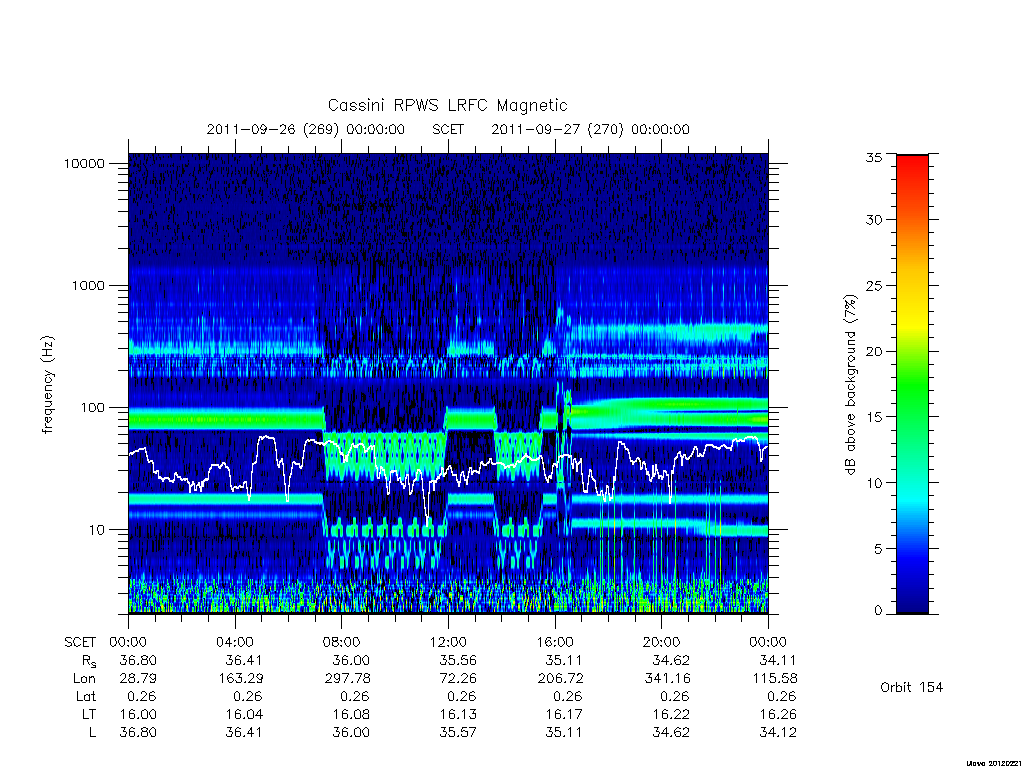This screenshot has width=1024, height=768.
Task: Click the Cassini RPWS LRFC Magnetic title
Action: point(447,105)
